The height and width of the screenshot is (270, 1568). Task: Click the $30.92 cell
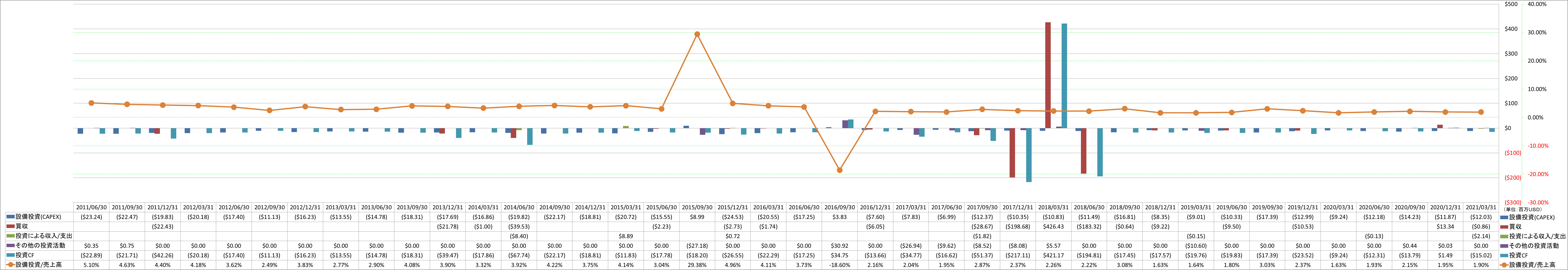pos(839,246)
